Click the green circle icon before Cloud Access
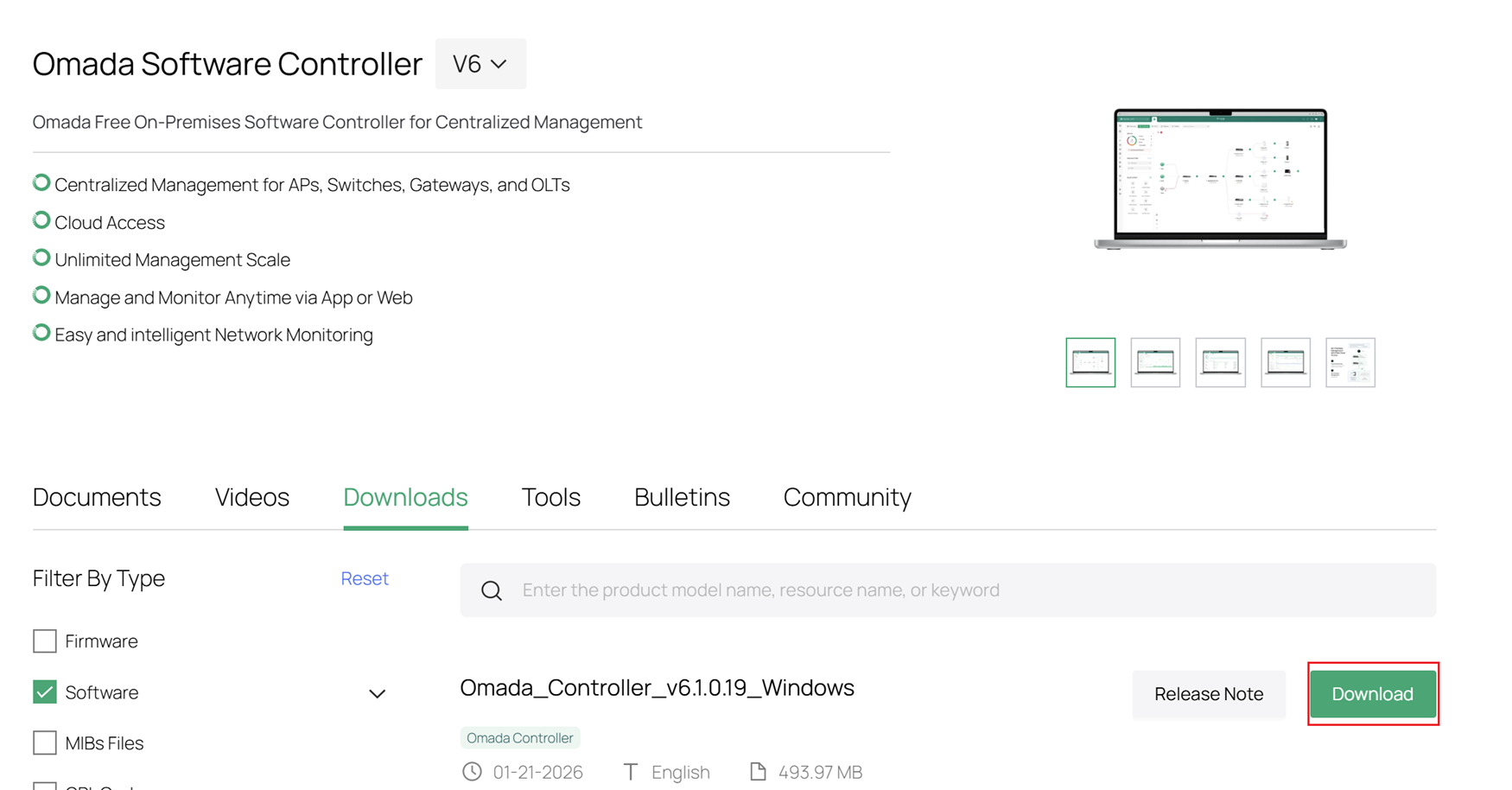This screenshot has width=1512, height=790. pos(41,219)
